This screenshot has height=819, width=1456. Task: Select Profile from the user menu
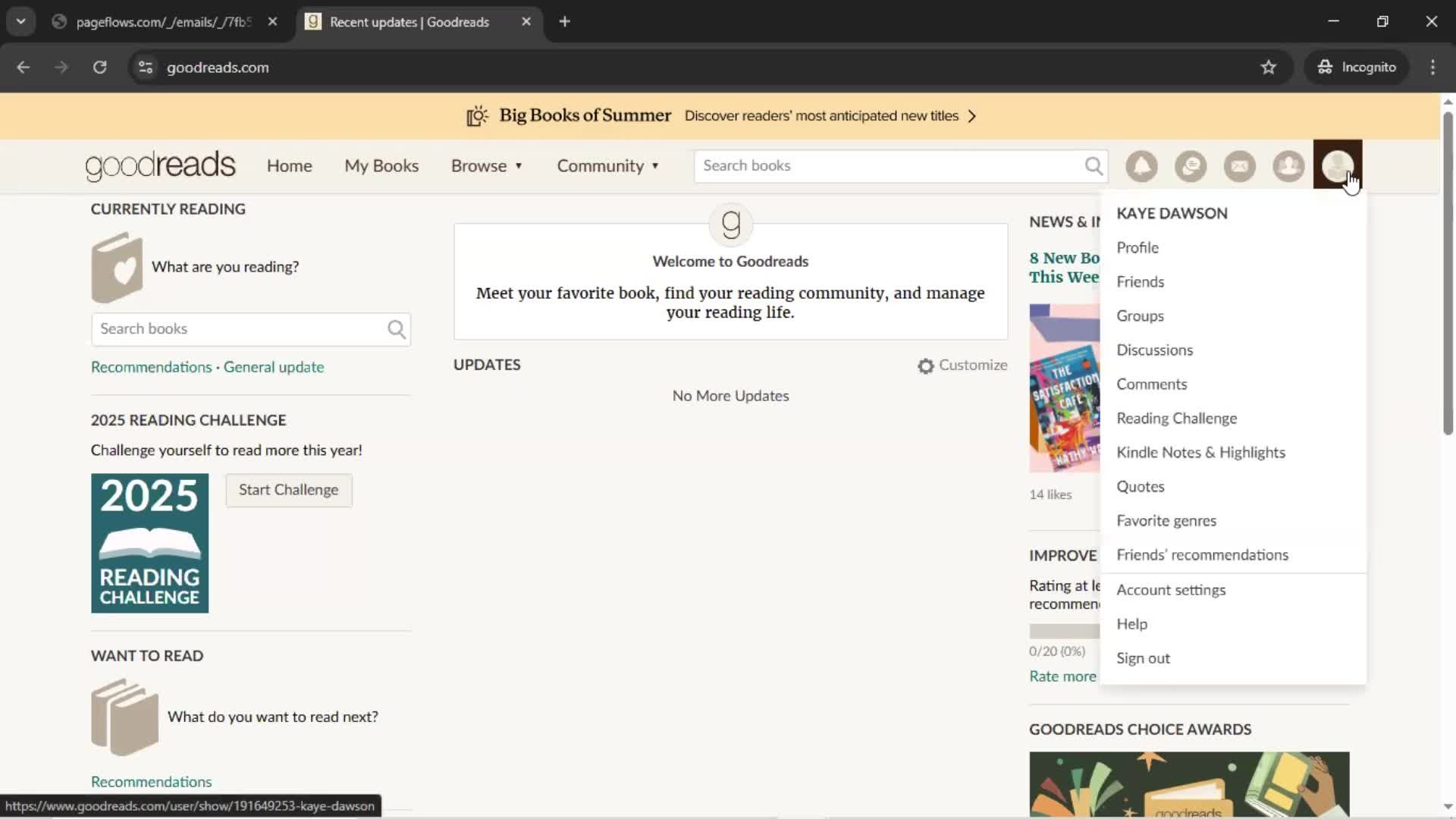tap(1137, 248)
